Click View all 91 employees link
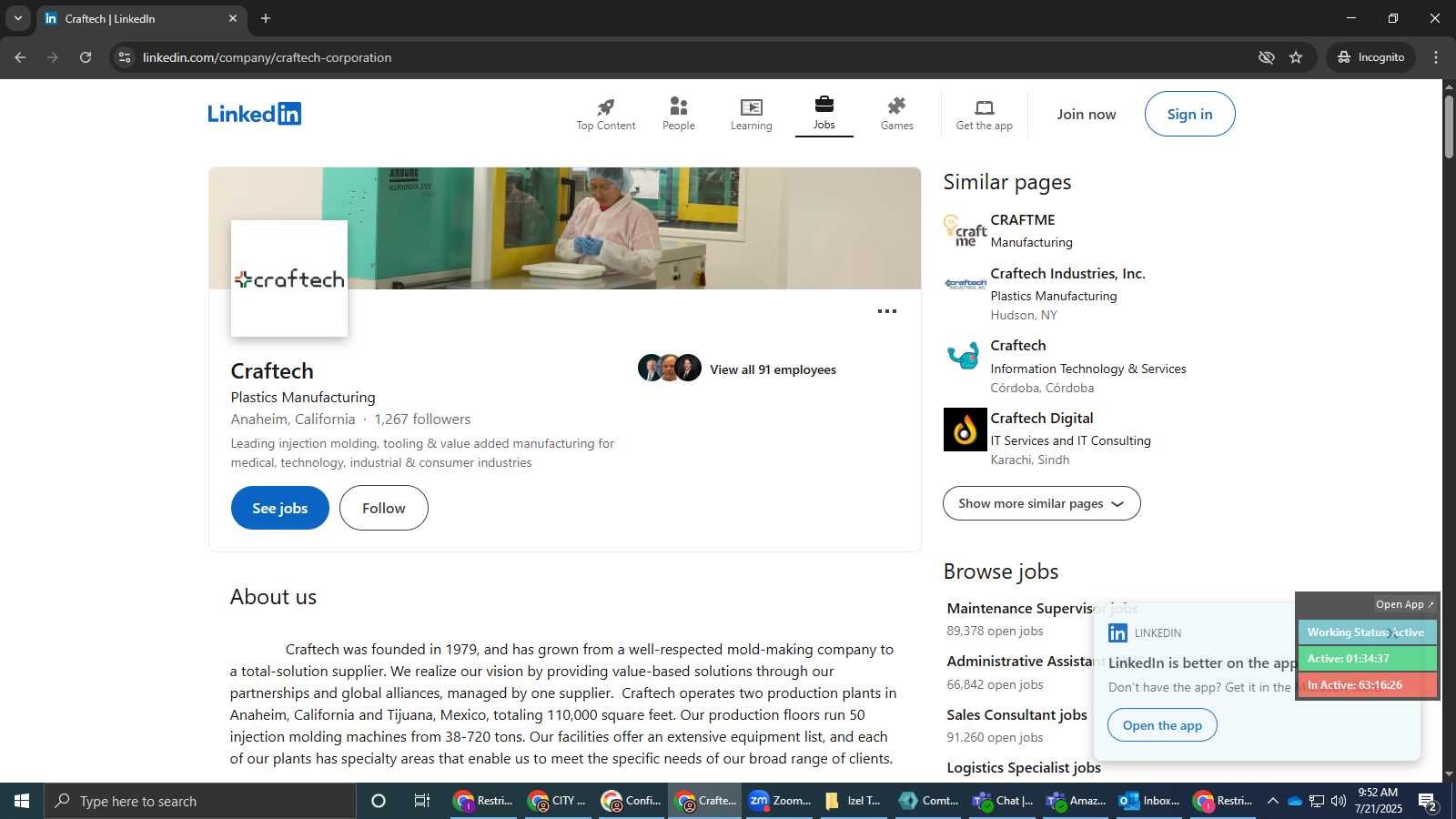 (773, 369)
